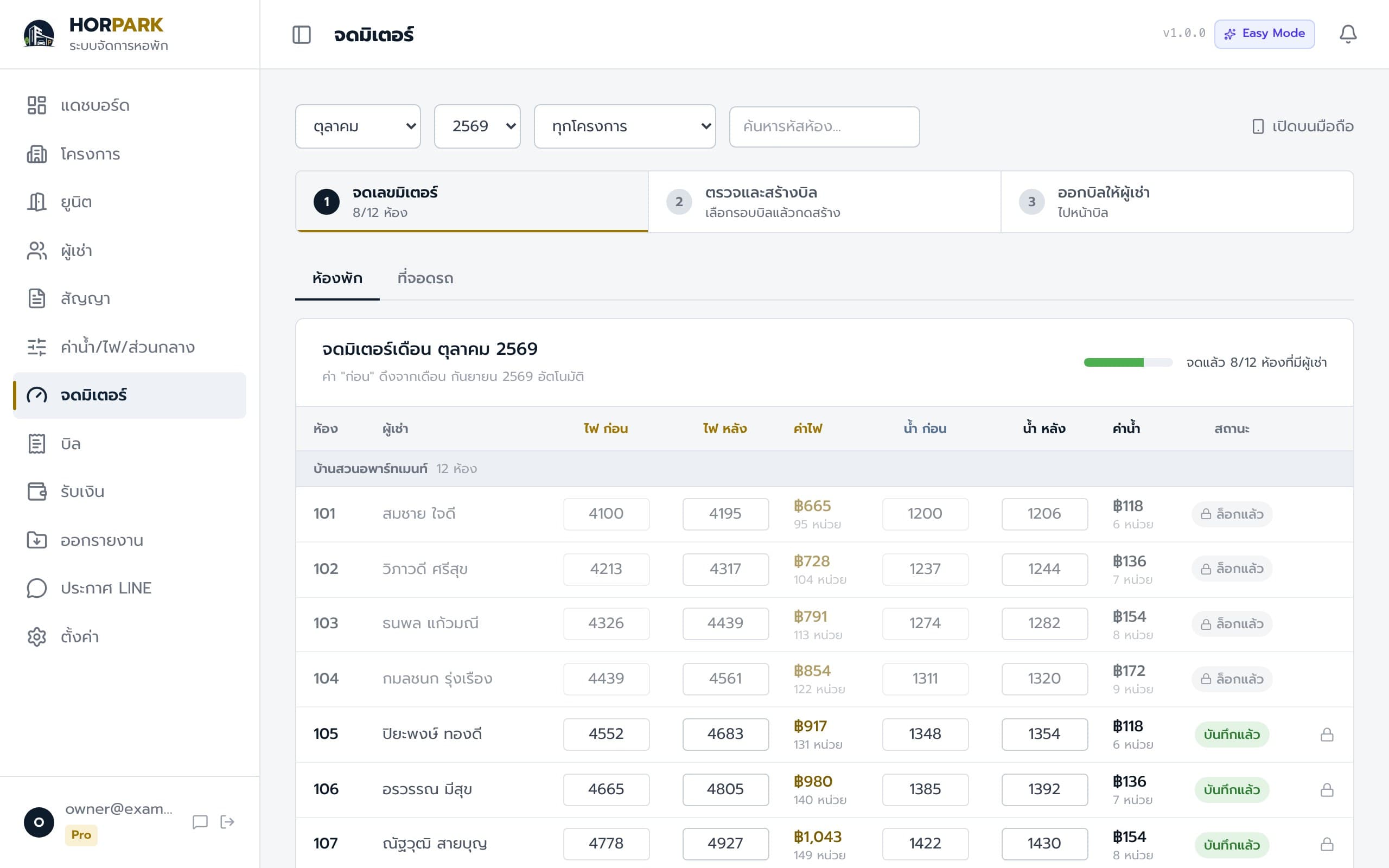Open the notifications bell
Screen dimensions: 1389x868
(1348, 34)
